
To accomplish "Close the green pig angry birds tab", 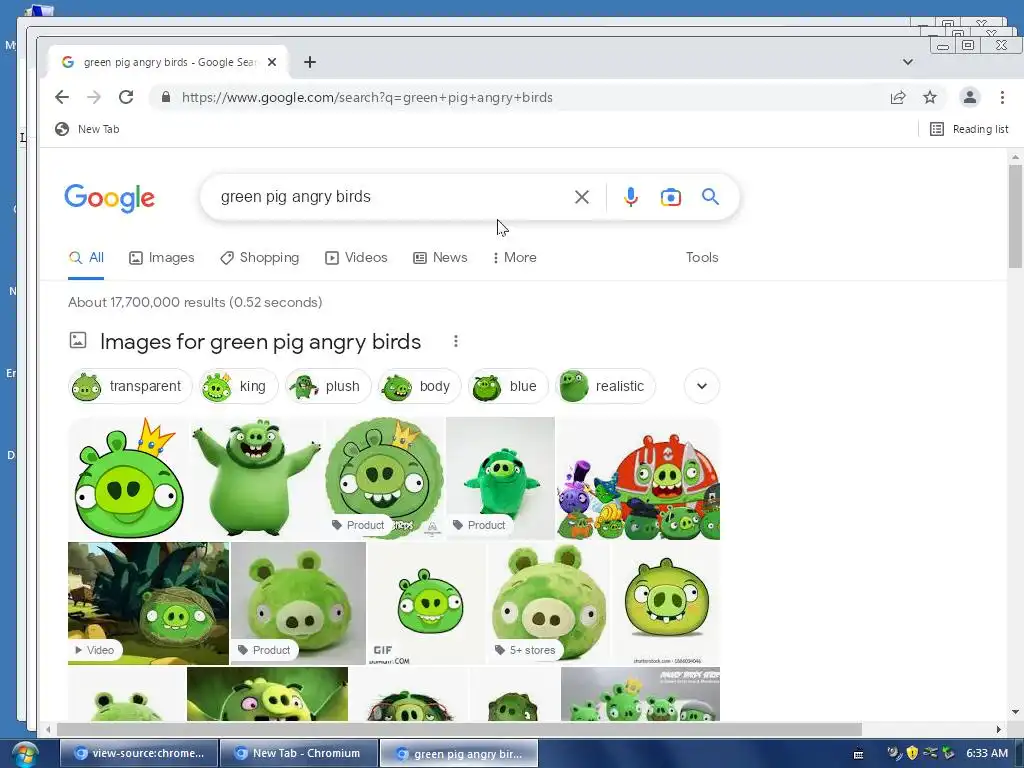I will pos(272,62).
